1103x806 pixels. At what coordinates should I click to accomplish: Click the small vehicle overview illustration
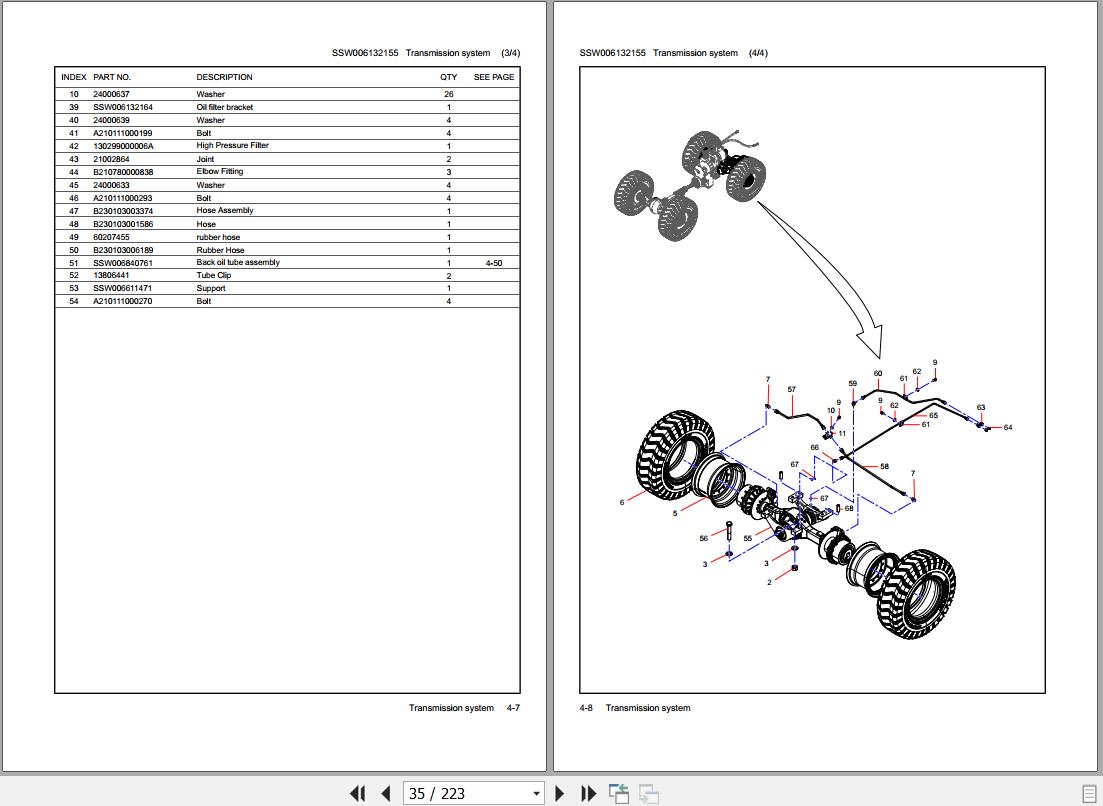(x=690, y=185)
